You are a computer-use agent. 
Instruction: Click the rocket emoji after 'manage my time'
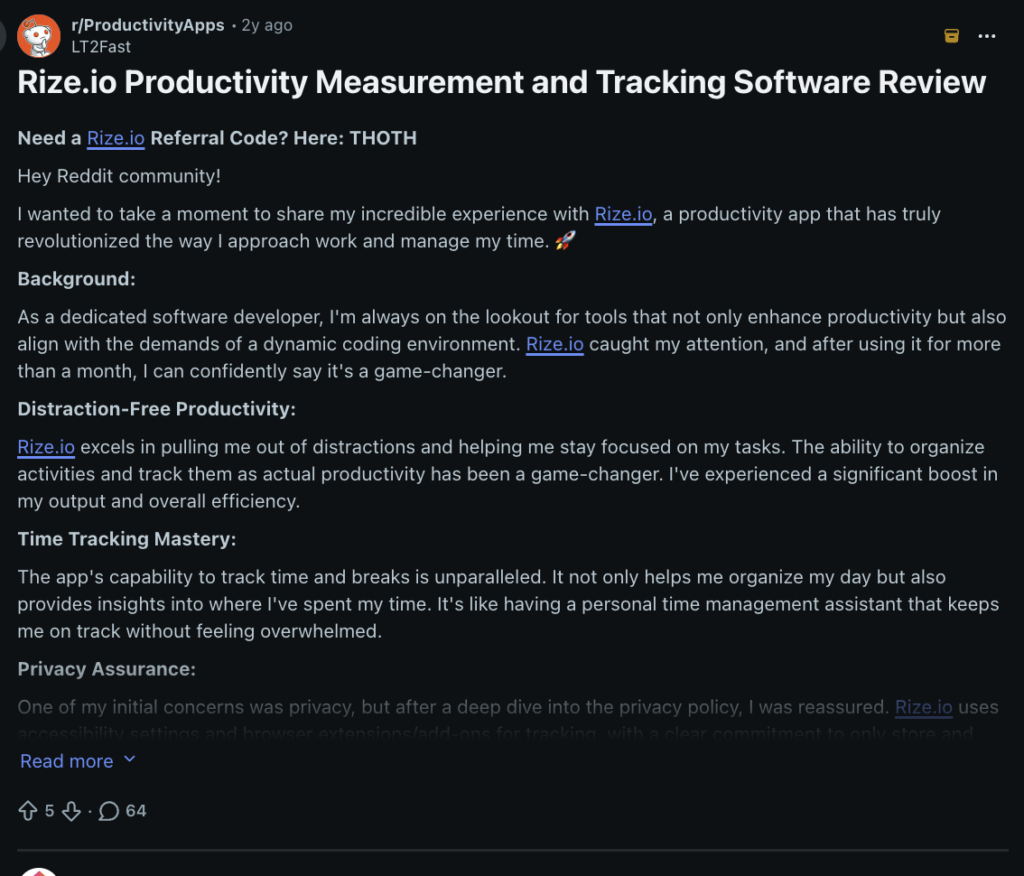(x=565, y=241)
